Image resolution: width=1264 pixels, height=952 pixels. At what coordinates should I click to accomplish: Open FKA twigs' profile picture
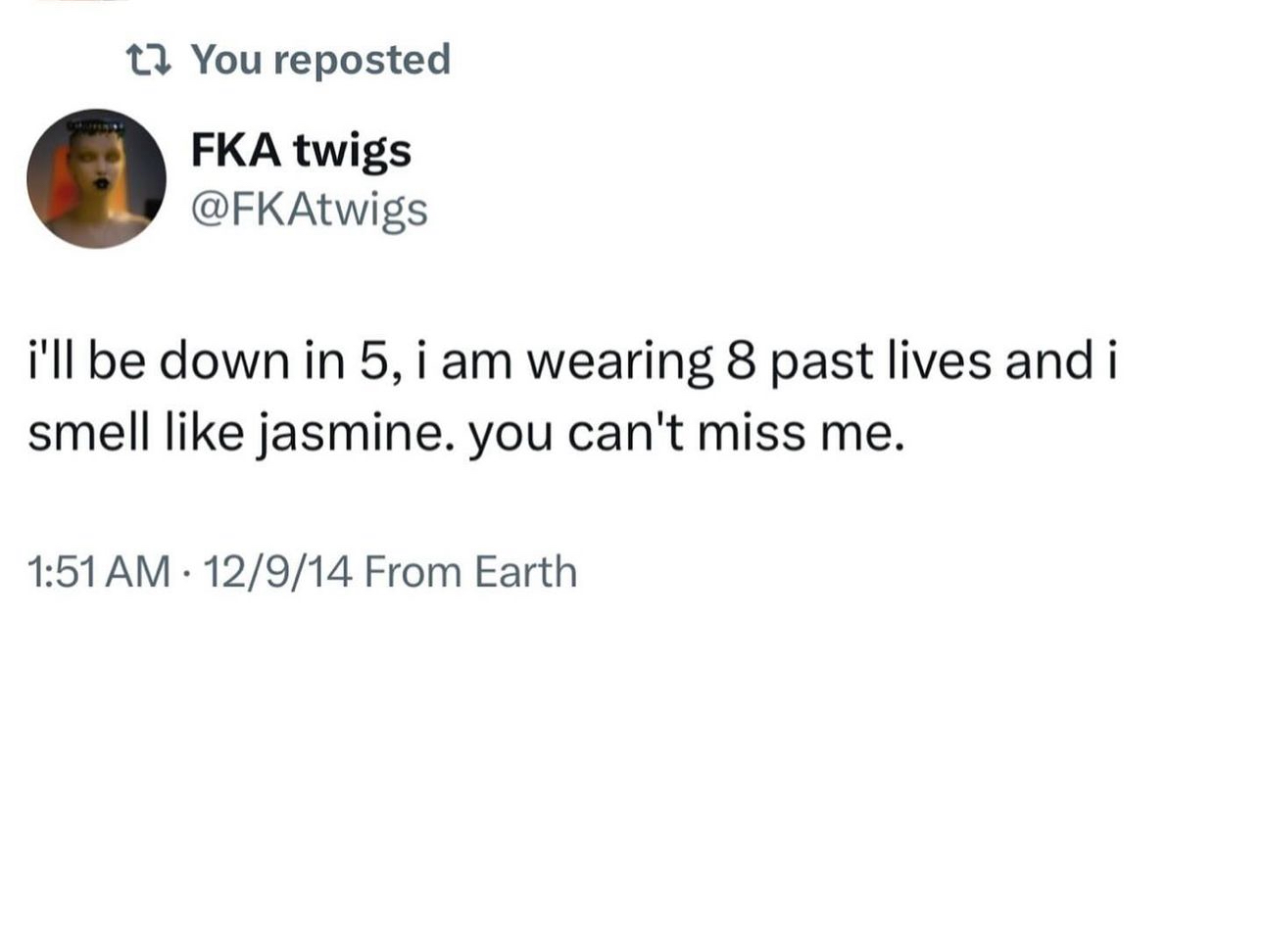[96, 178]
